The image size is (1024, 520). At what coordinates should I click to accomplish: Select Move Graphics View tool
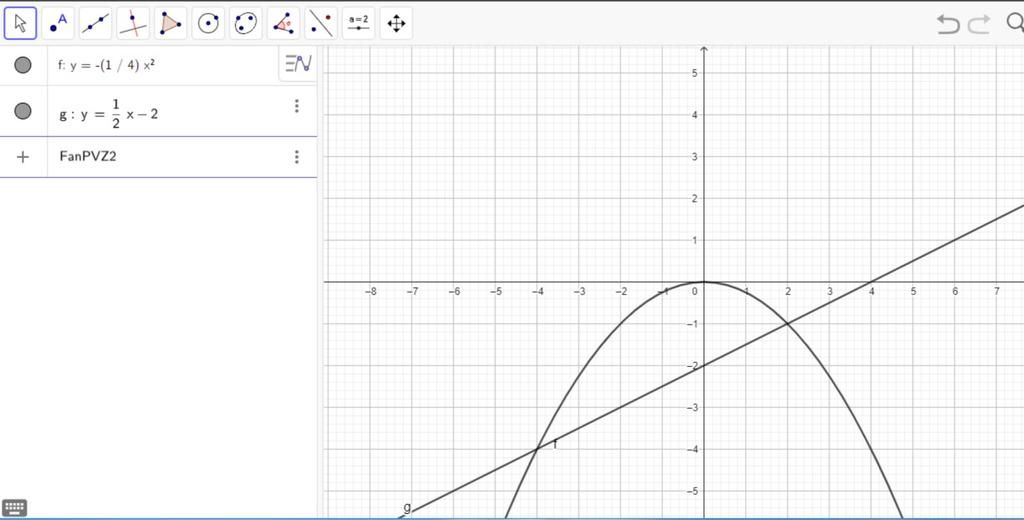(x=396, y=22)
